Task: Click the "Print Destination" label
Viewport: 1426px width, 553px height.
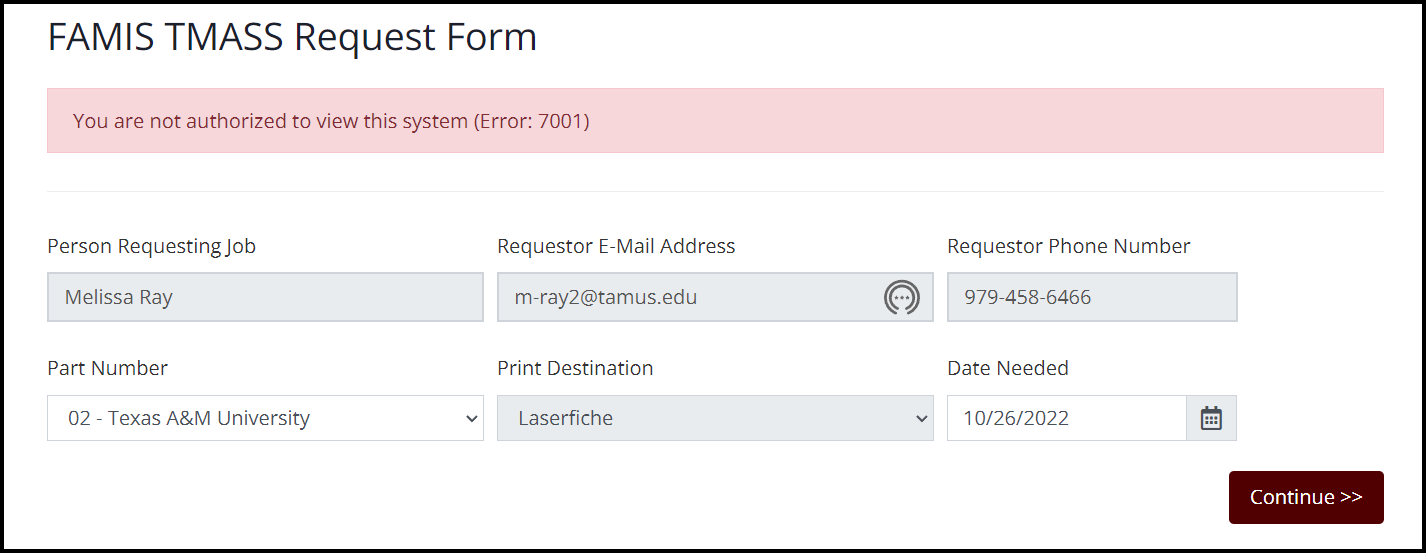Action: point(575,368)
